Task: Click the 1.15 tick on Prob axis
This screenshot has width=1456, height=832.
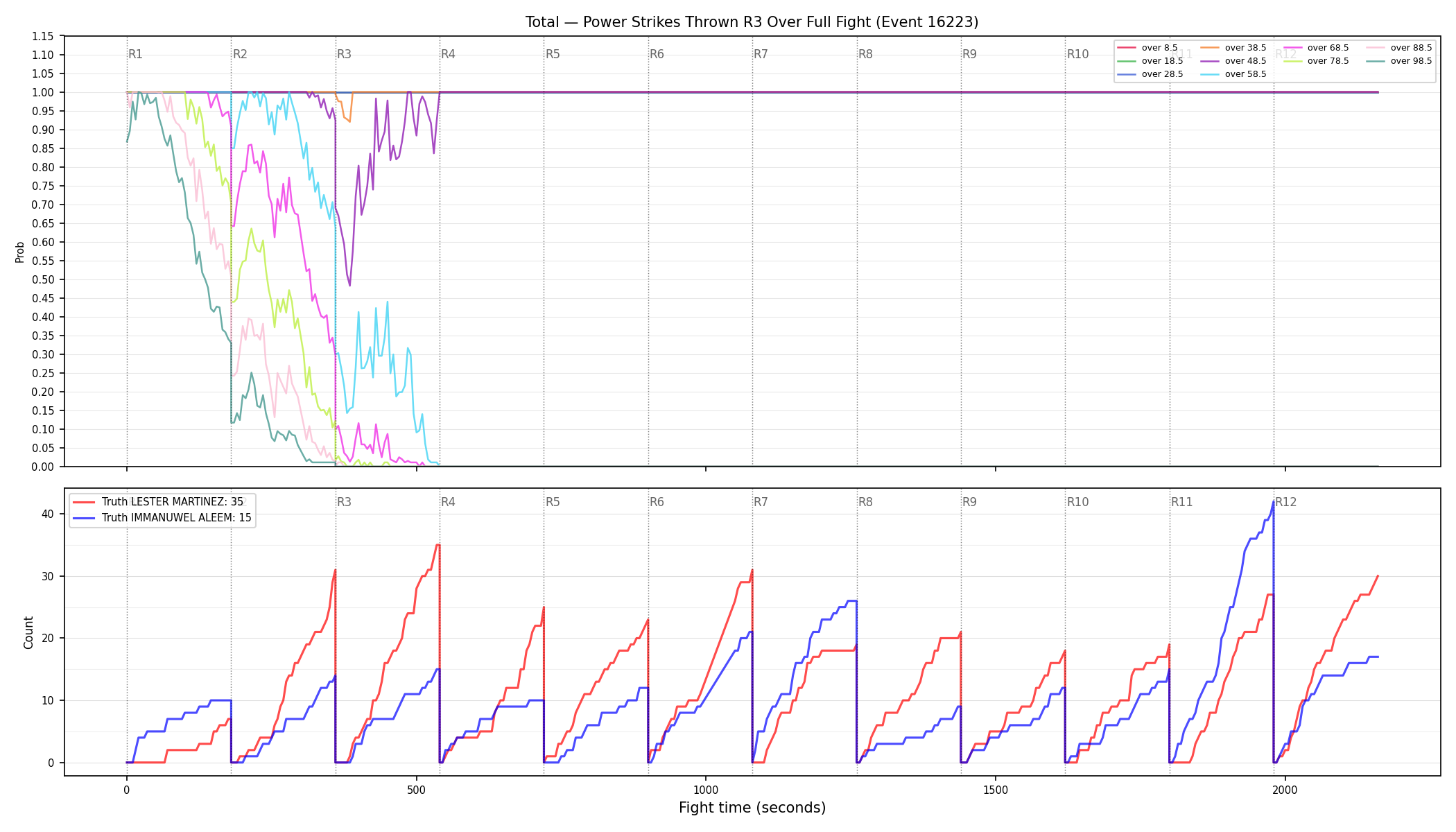Action: 43,36
